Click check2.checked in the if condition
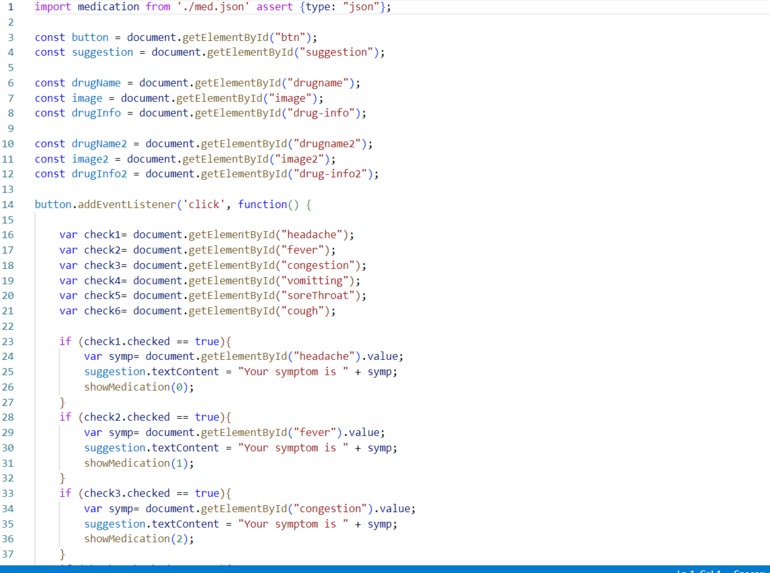This screenshot has height=573, width=770. pos(127,417)
